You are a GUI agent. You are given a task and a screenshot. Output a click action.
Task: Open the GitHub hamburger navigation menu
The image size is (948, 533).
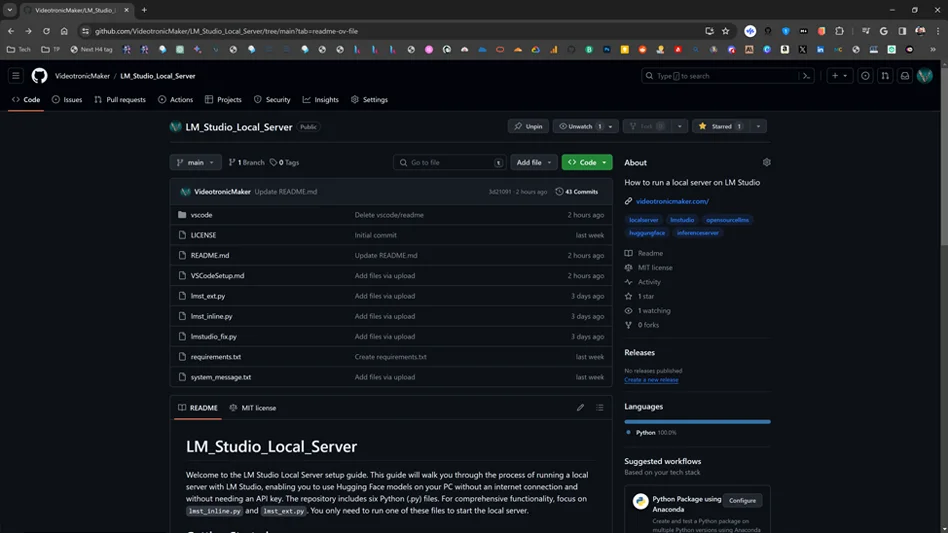pyautogui.click(x=16, y=76)
